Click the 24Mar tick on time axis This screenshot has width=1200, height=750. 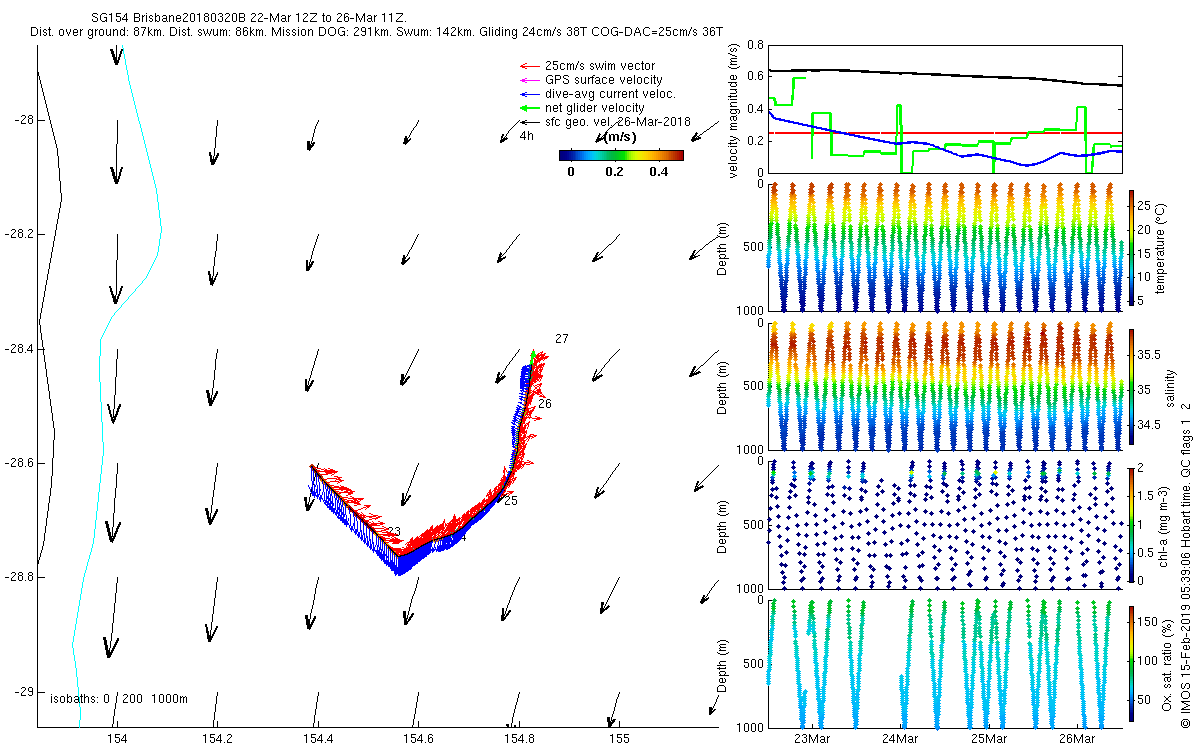[x=900, y=739]
